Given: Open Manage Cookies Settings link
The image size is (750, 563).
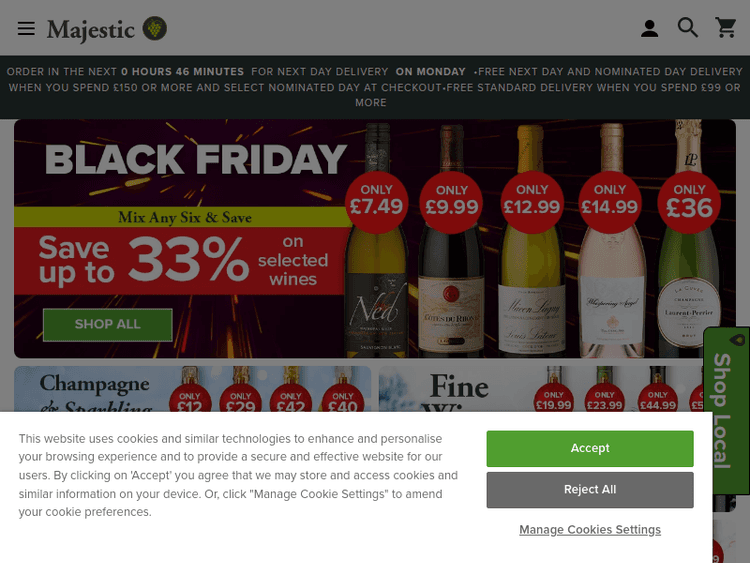Looking at the screenshot, I should 590,530.
